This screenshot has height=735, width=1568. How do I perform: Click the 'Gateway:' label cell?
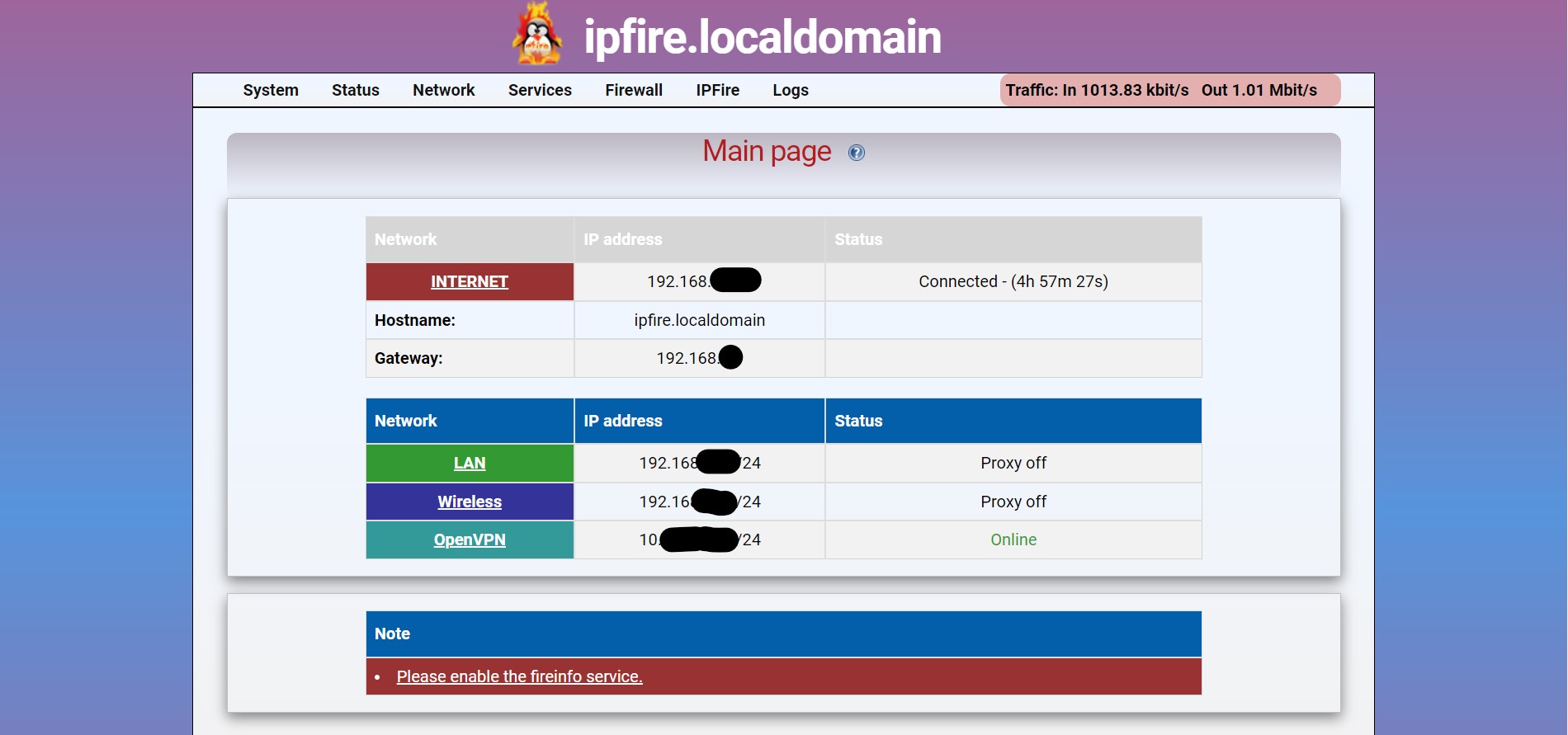tap(470, 358)
